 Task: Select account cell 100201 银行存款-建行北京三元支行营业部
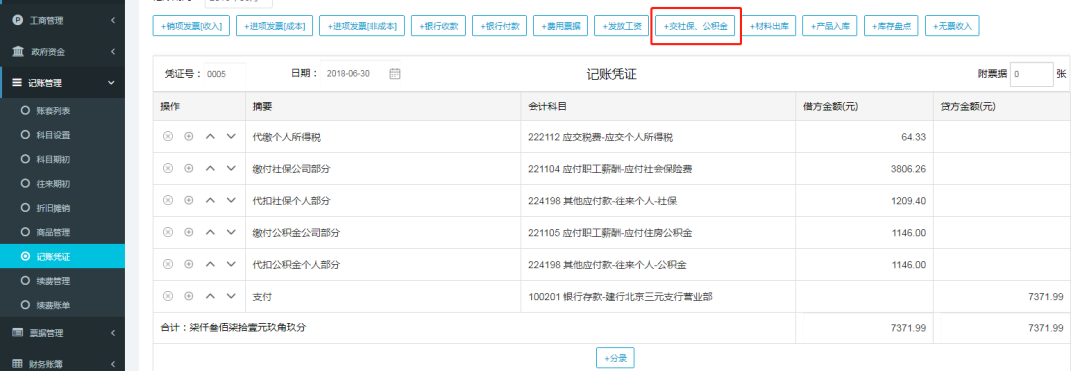pyautogui.click(x=658, y=297)
